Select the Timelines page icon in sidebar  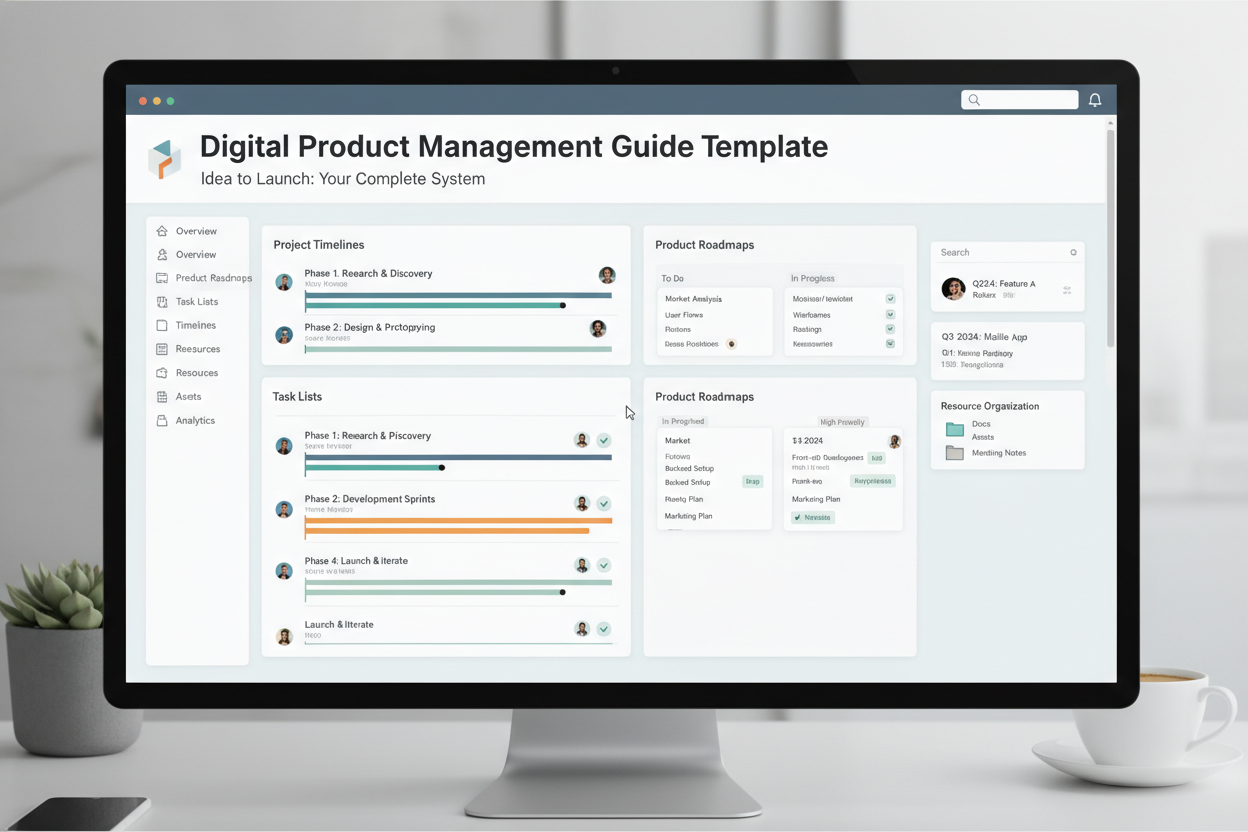[162, 325]
